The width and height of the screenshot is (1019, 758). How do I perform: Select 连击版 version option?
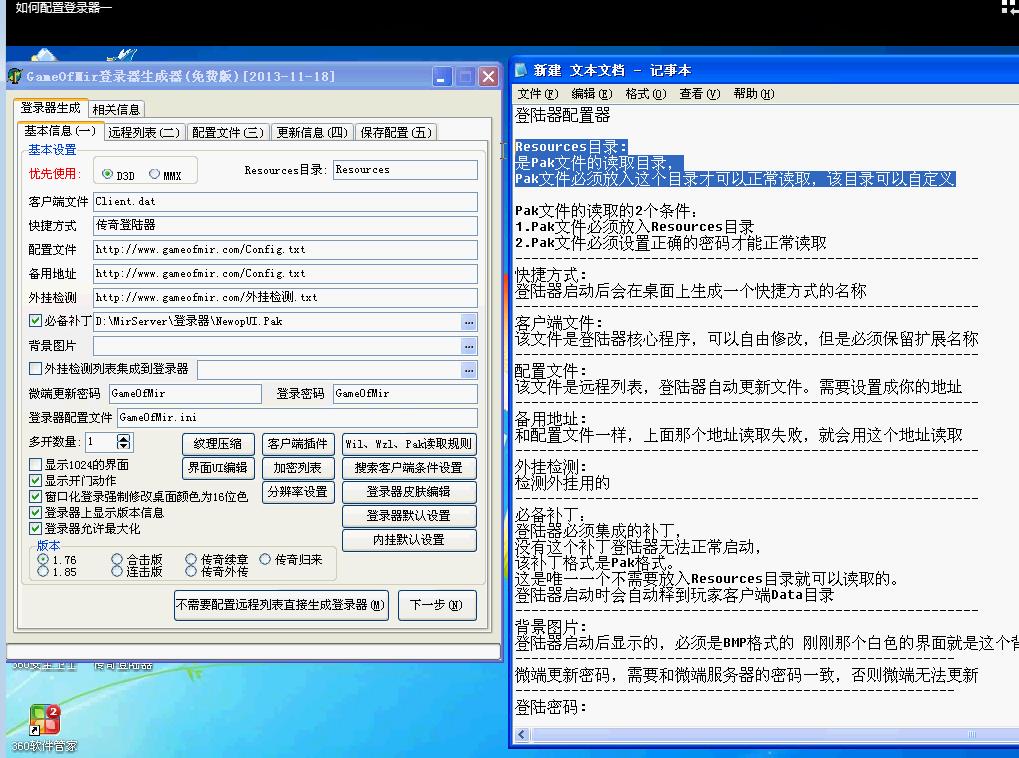(x=117, y=571)
